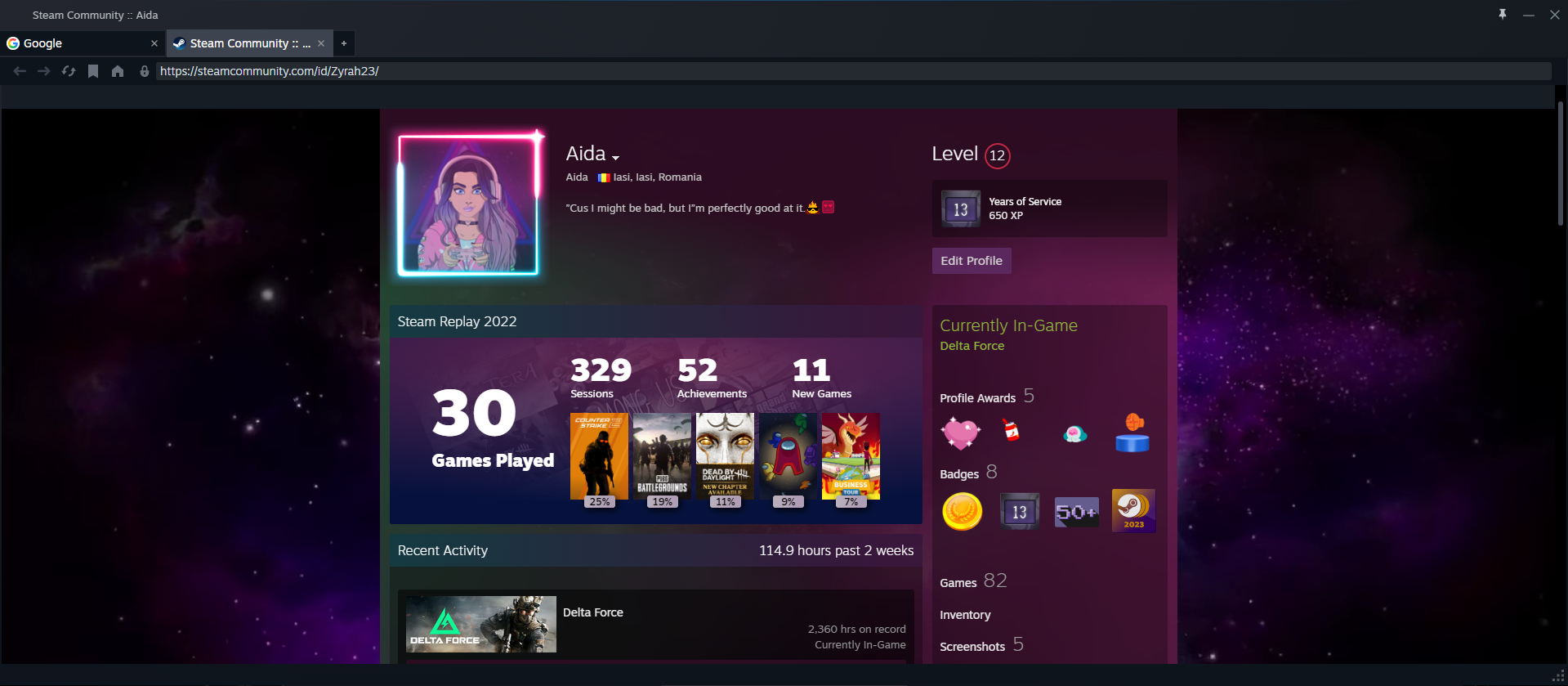Click the lock icon beside the URL
The height and width of the screenshot is (686, 1568).
pyautogui.click(x=145, y=71)
